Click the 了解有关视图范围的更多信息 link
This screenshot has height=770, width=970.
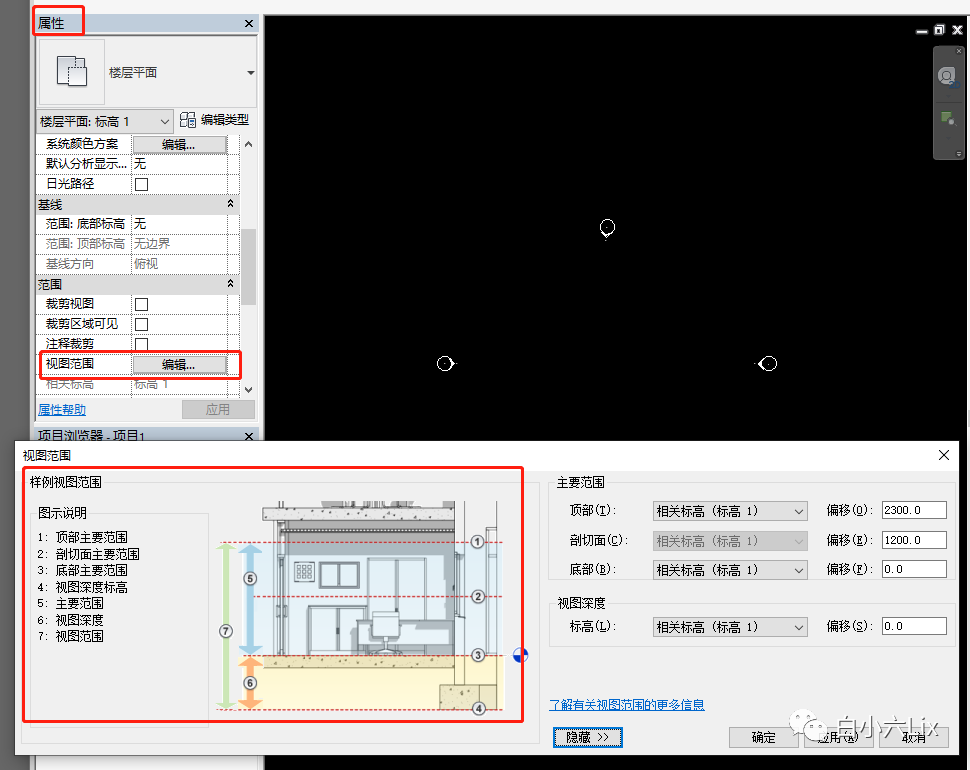[x=627, y=705]
